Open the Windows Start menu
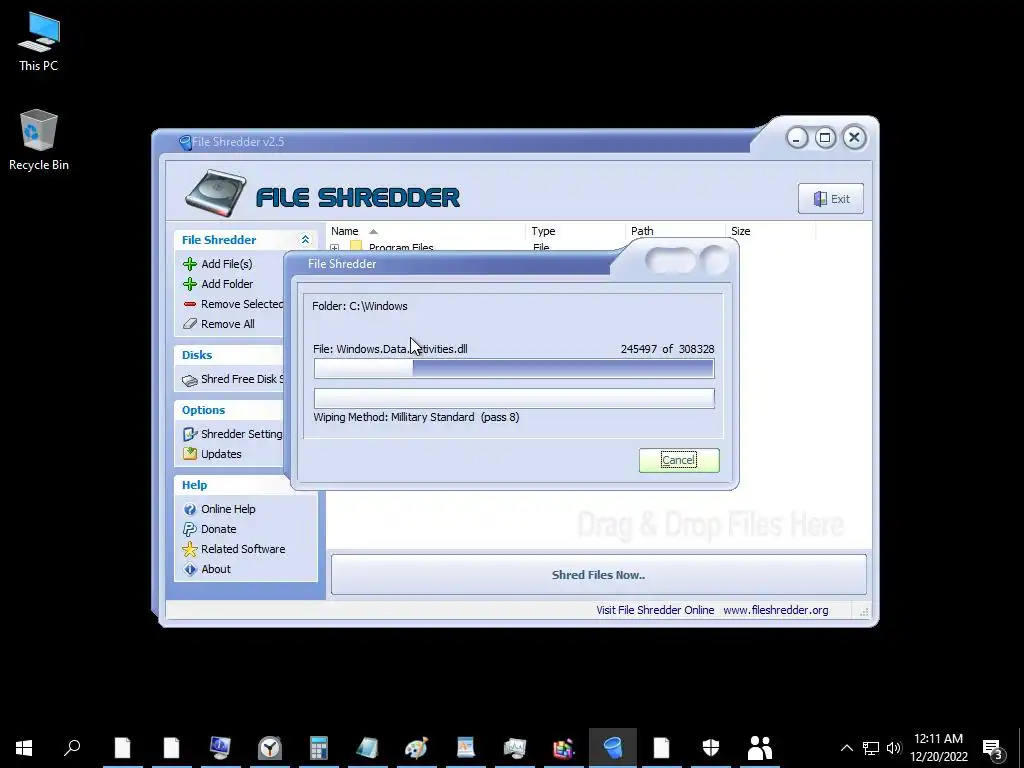1024x768 pixels. 24,748
